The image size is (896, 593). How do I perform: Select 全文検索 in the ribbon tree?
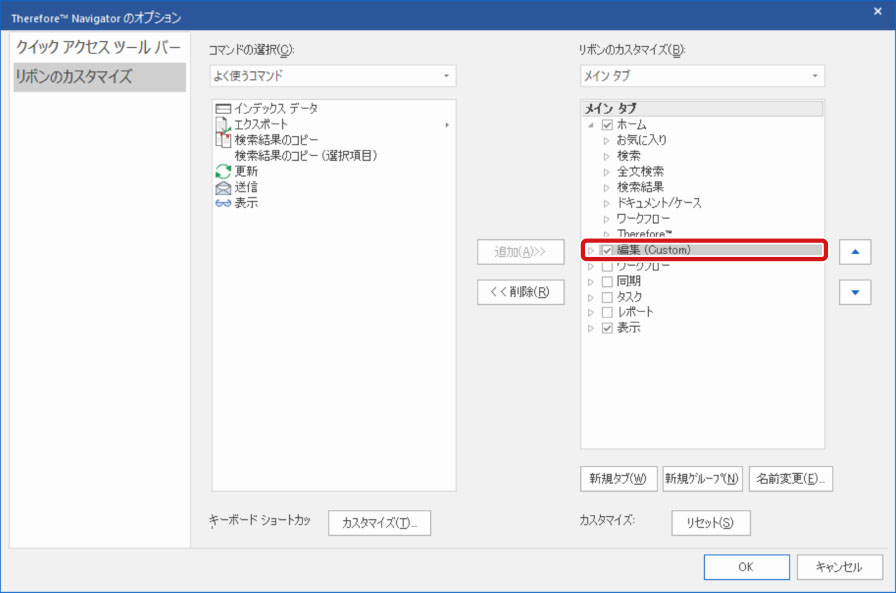(x=640, y=172)
